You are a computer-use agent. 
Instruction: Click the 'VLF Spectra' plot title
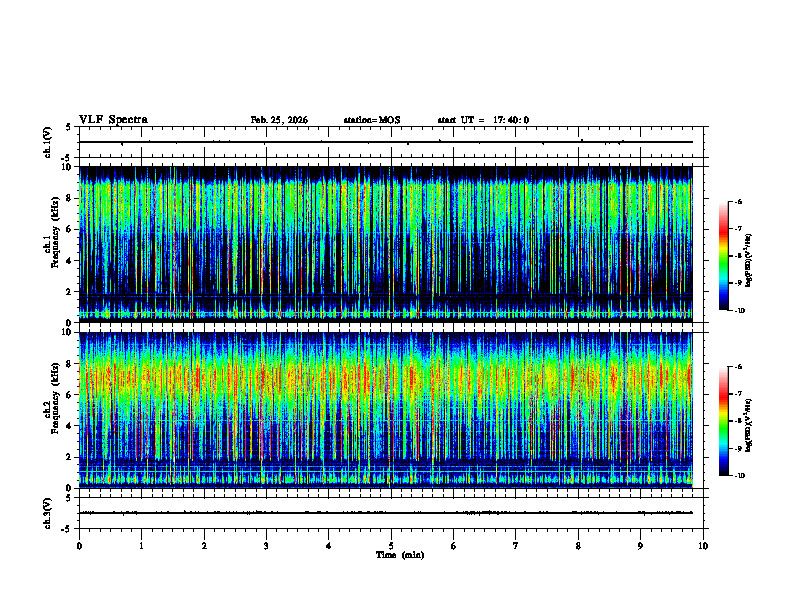click(113, 120)
